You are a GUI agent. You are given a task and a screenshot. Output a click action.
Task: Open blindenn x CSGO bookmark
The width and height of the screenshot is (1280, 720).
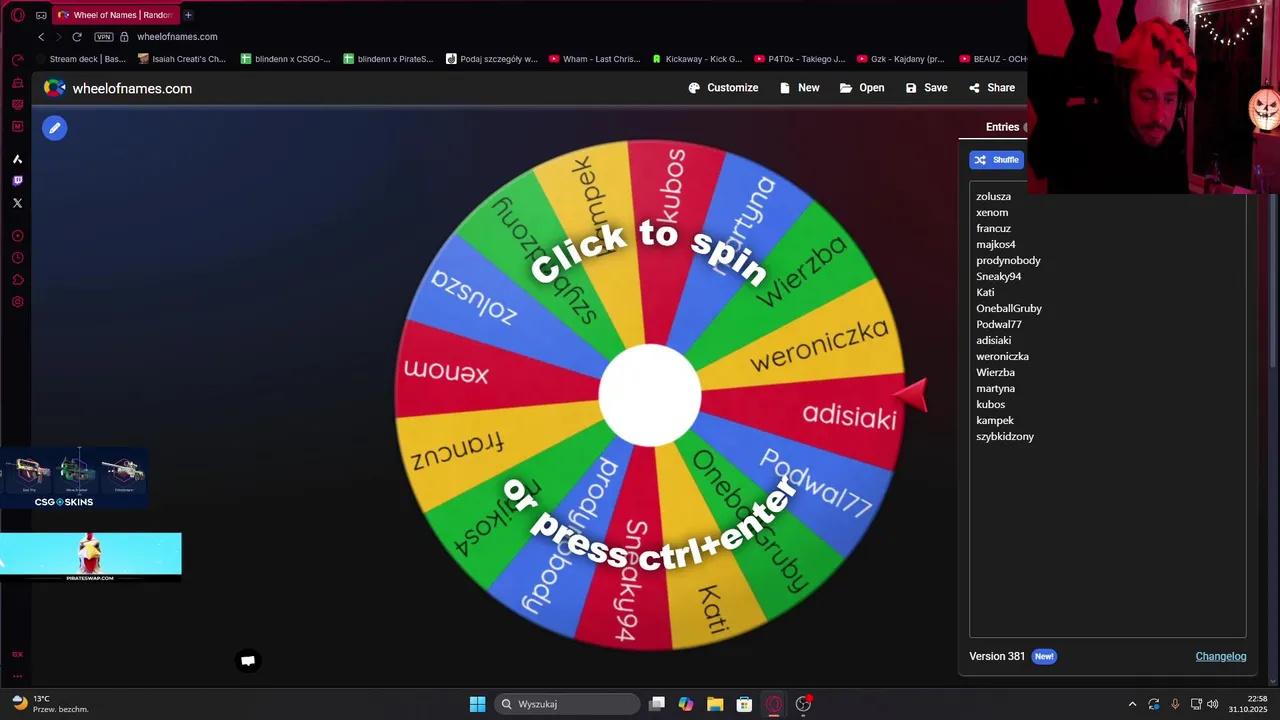286,59
